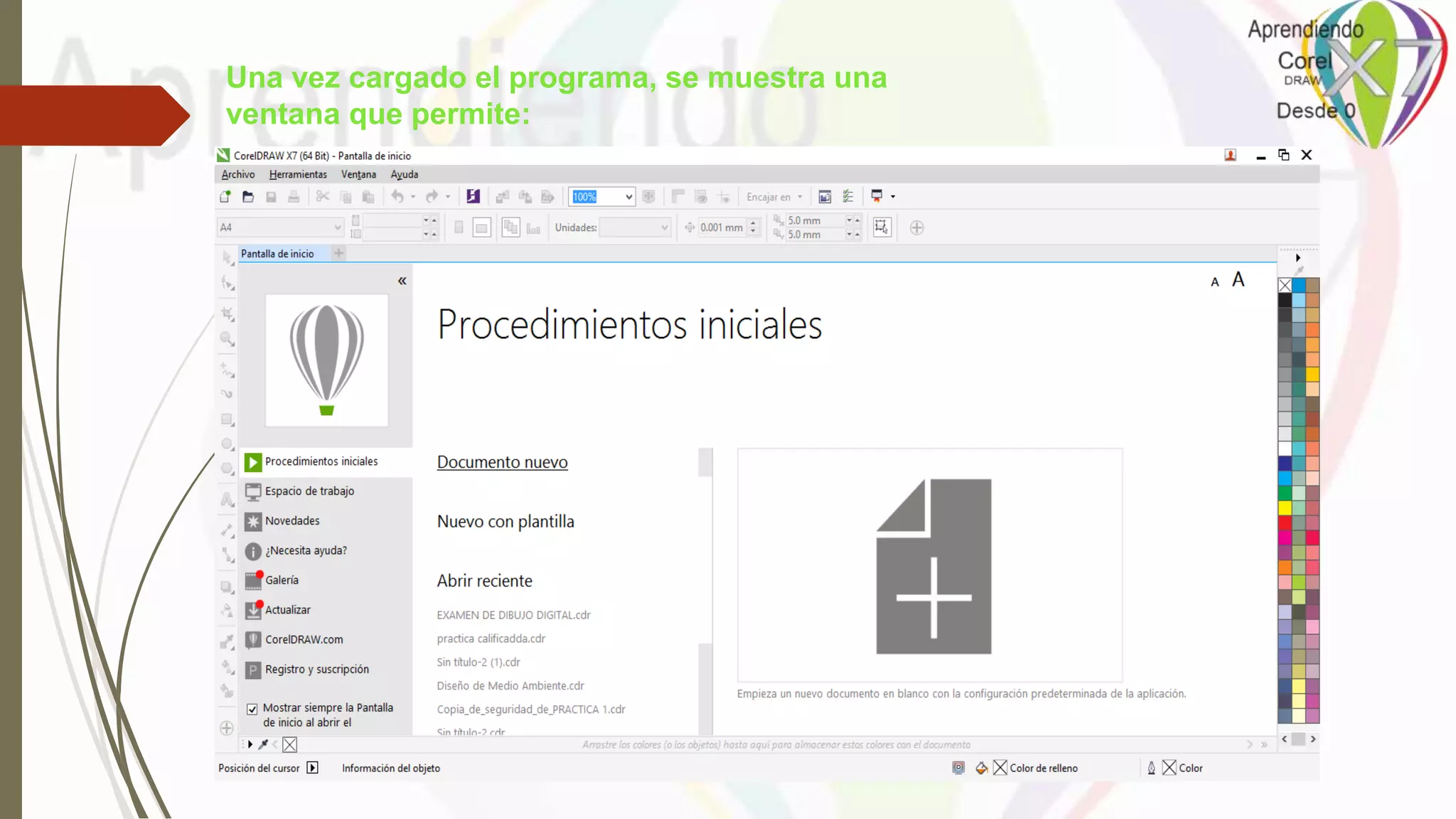
Task: Click the new tab plus button
Action: (339, 253)
